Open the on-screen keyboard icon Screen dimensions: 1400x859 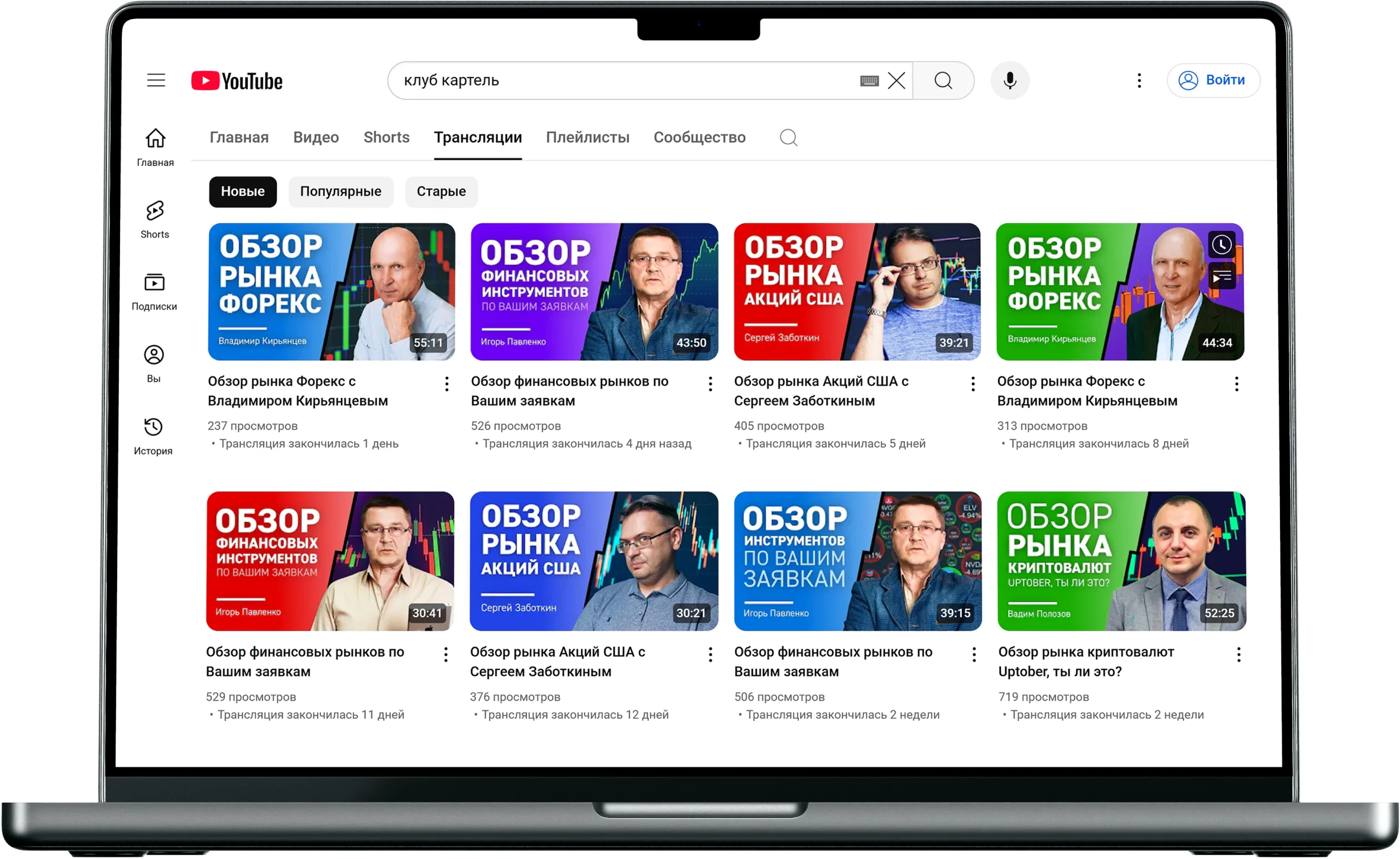pos(869,81)
